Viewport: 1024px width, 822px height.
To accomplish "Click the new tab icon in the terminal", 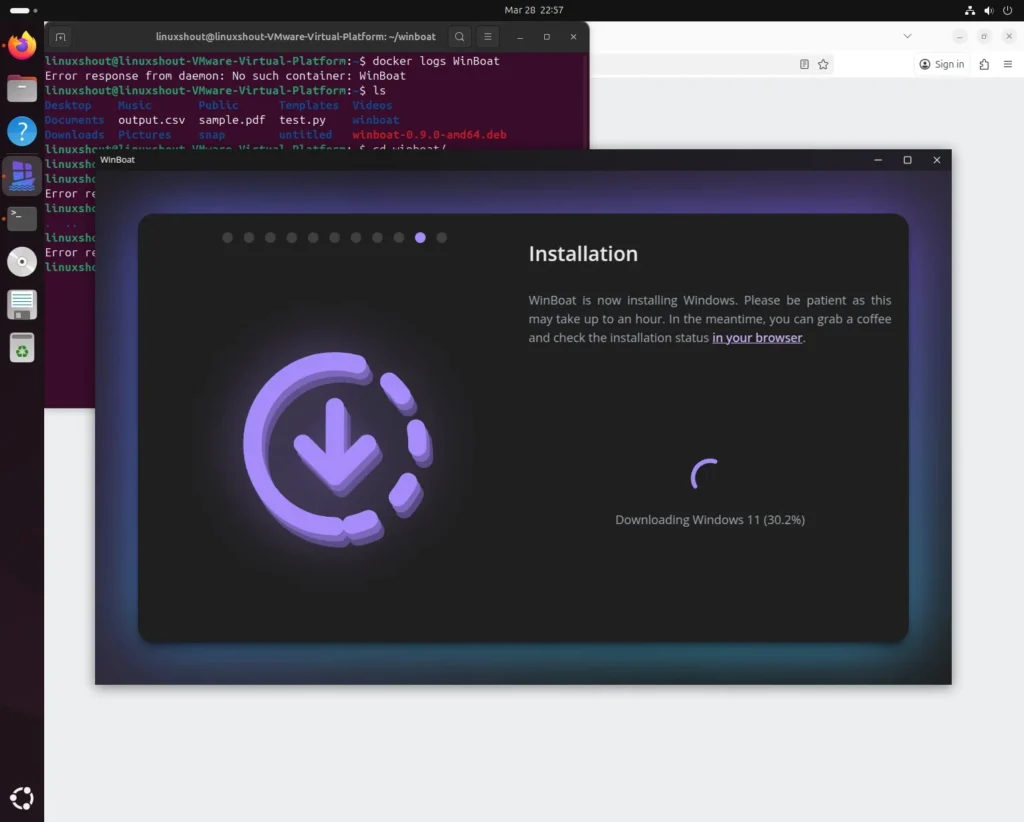I will 61,37.
